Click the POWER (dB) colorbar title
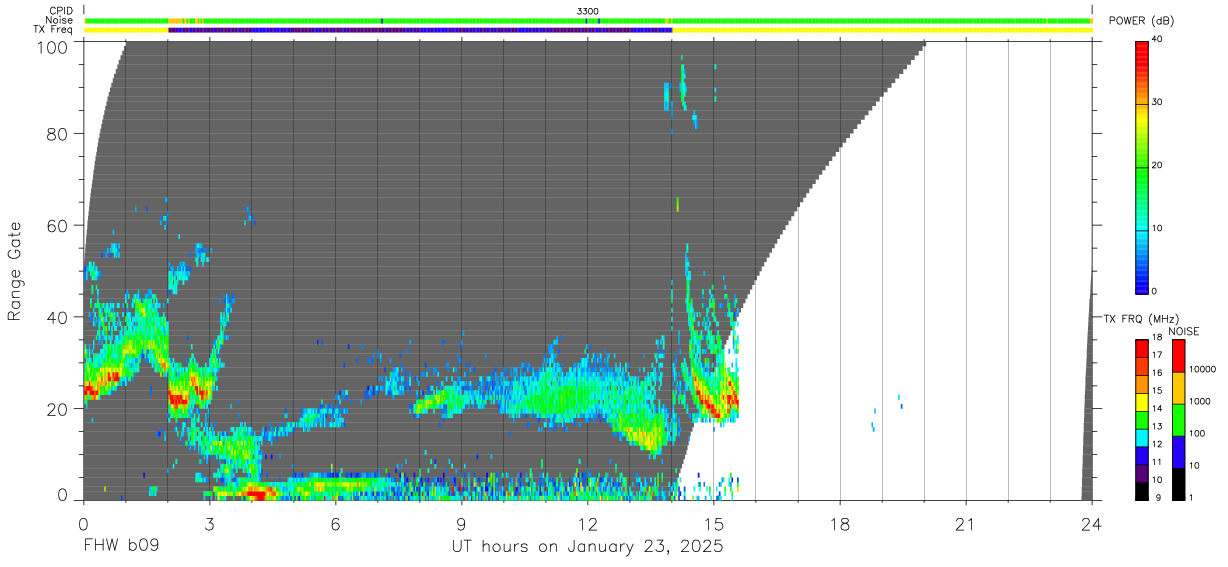 pyautogui.click(x=1142, y=20)
